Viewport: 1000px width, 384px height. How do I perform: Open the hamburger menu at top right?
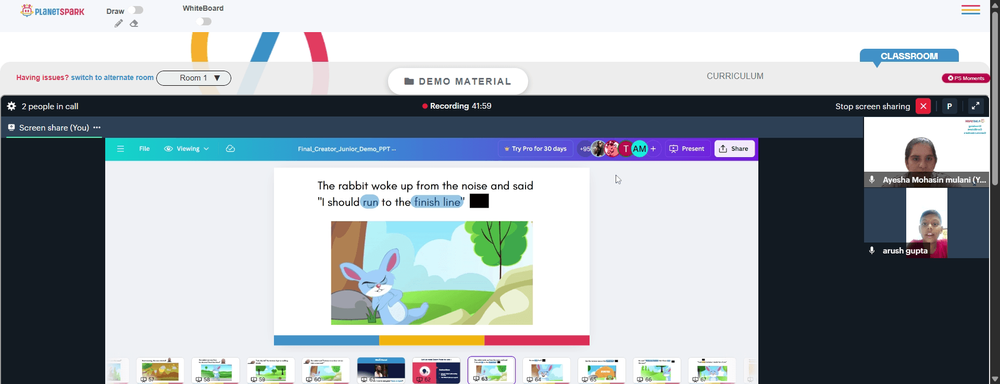971,10
